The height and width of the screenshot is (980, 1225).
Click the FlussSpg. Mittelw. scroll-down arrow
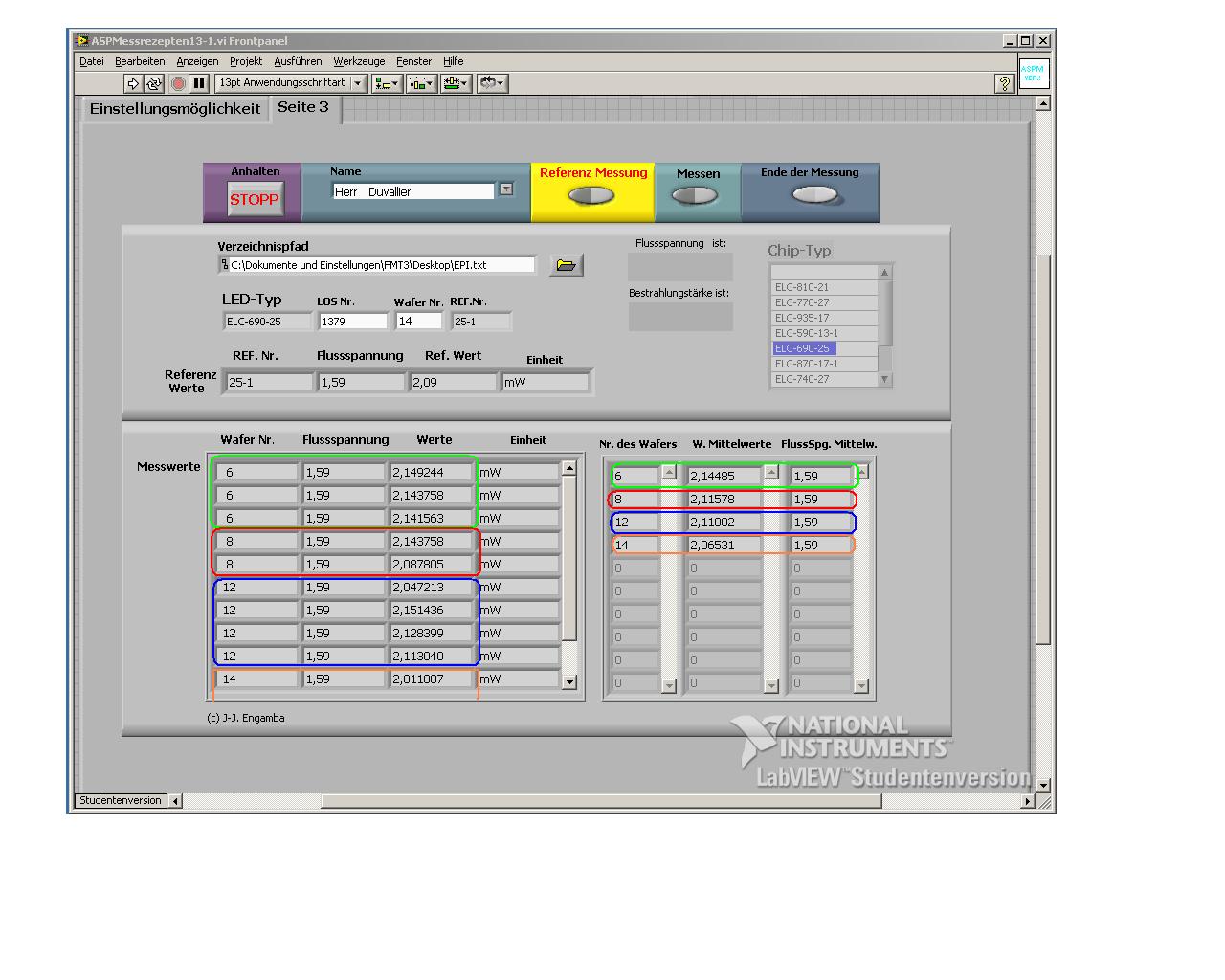pos(861,685)
